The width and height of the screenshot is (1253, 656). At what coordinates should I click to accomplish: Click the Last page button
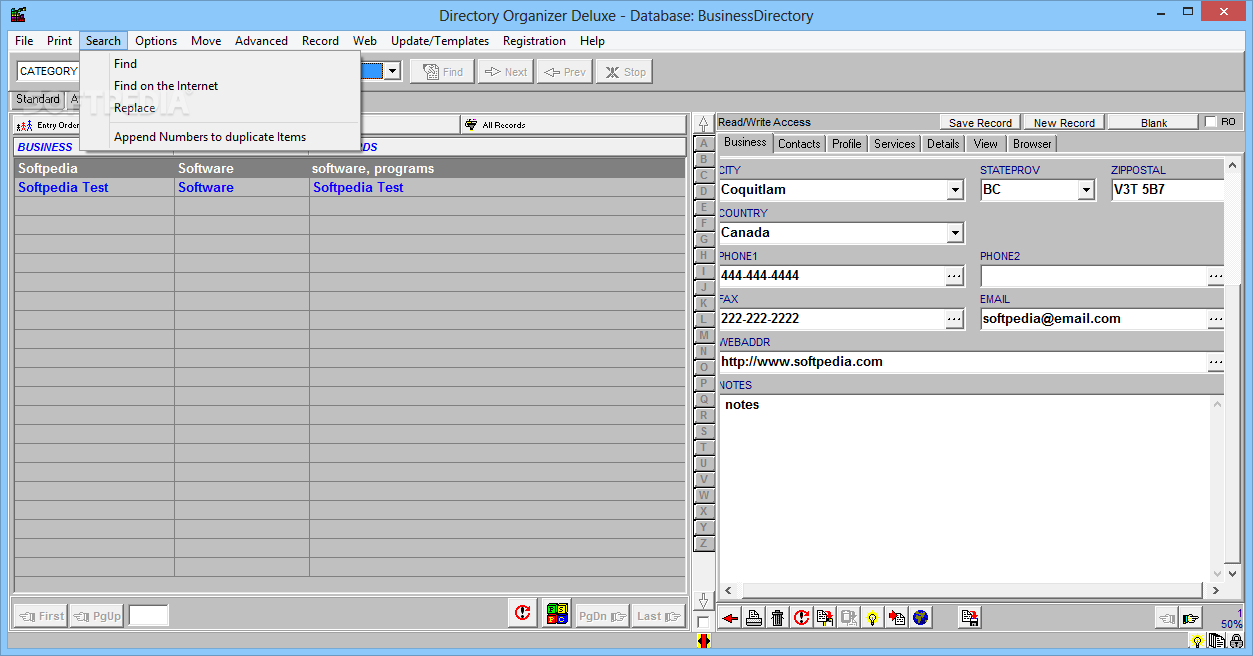coord(659,616)
